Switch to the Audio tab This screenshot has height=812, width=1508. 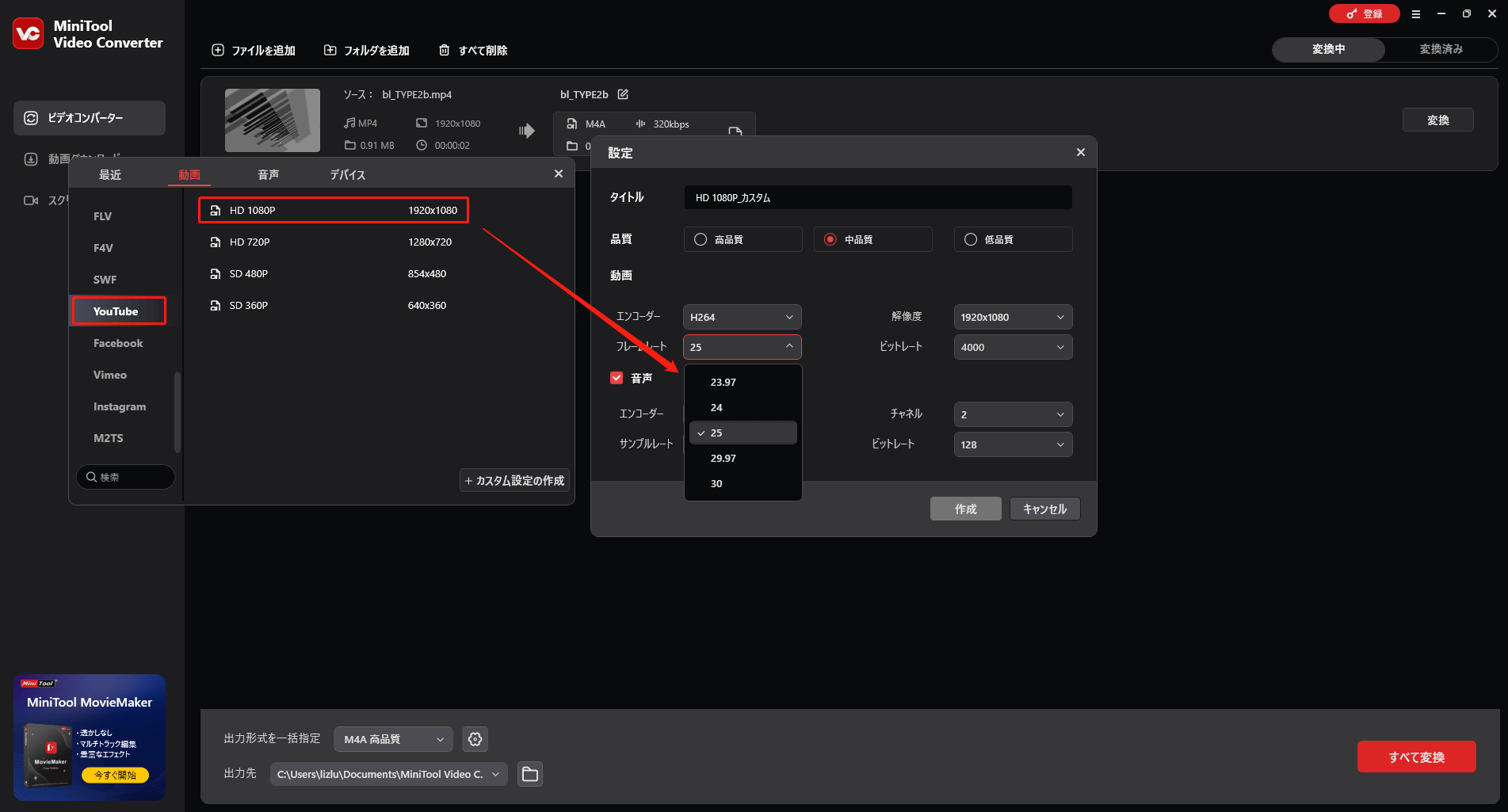tap(269, 174)
